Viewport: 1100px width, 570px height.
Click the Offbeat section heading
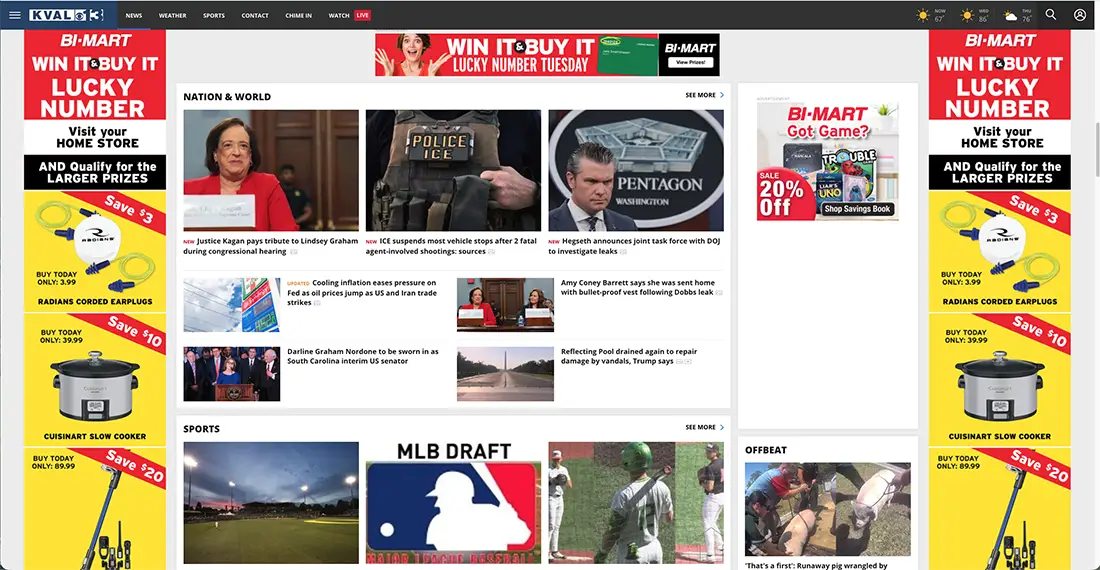766,450
